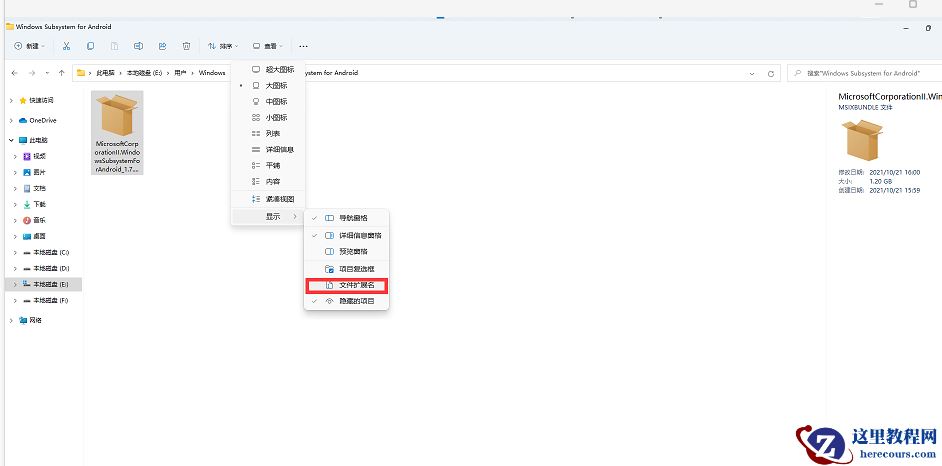Screen dimensions: 942x466
Task: Open recent locations dropdown arrow
Action: coord(47,73)
